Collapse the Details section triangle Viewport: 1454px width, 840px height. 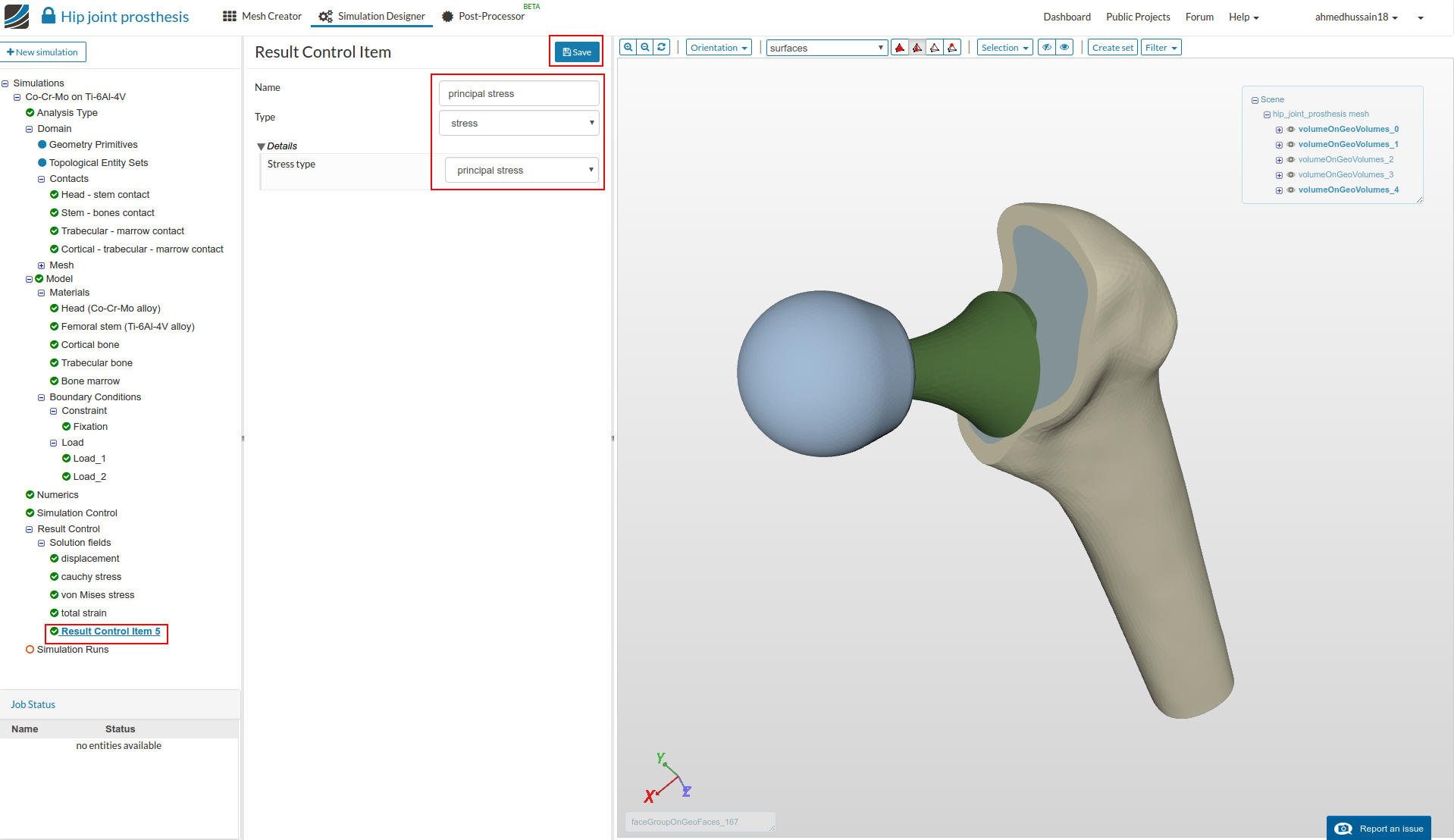point(261,146)
